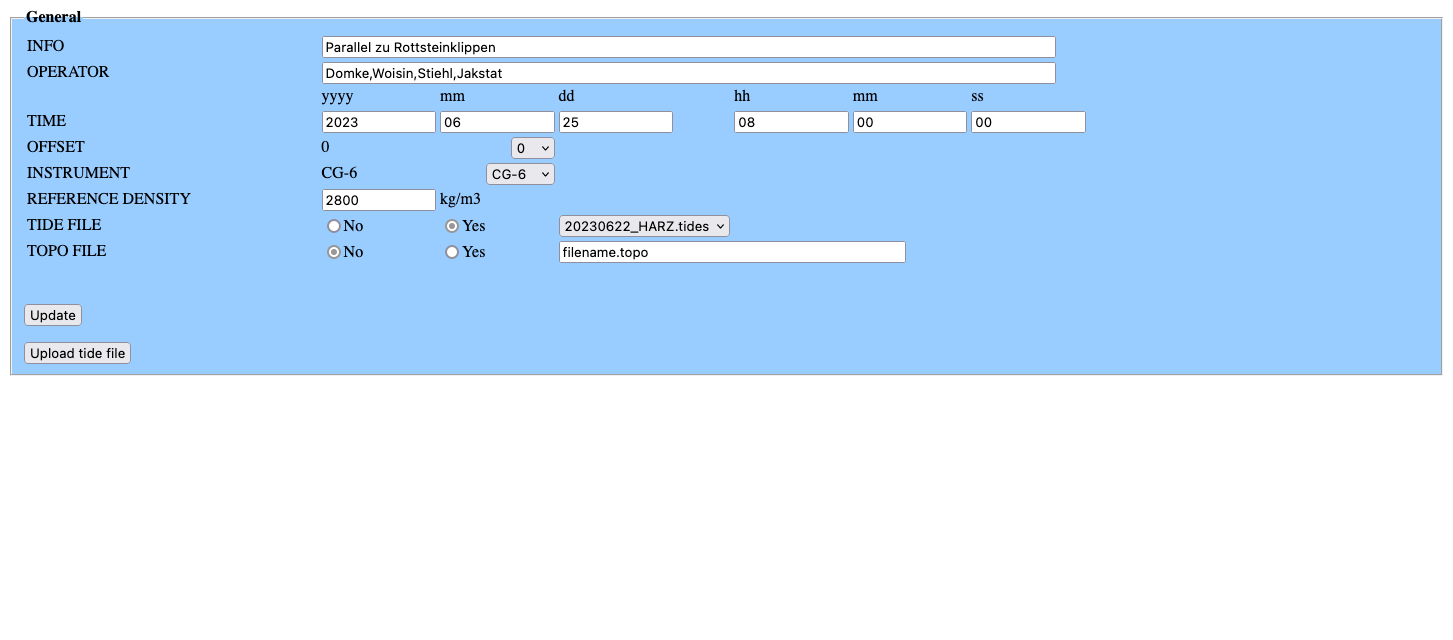Select No for TOPO FILE
This screenshot has height=640, width=1453.
coord(334,252)
